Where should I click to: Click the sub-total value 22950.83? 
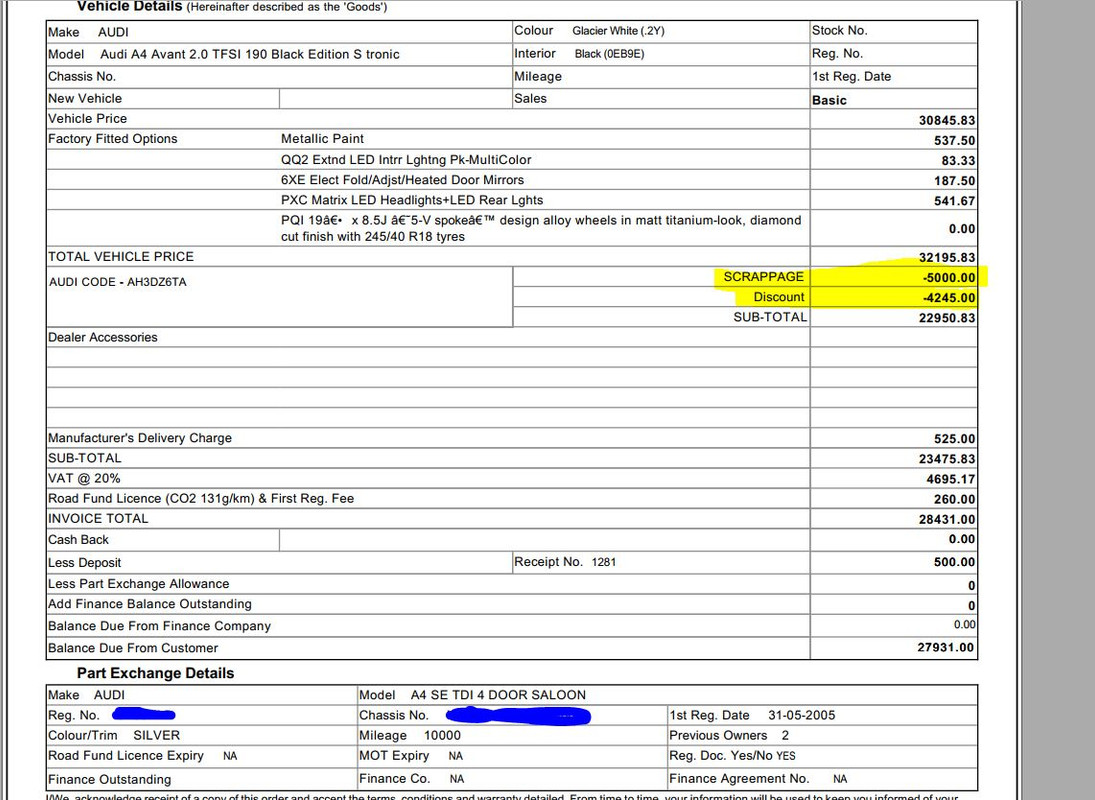click(946, 318)
